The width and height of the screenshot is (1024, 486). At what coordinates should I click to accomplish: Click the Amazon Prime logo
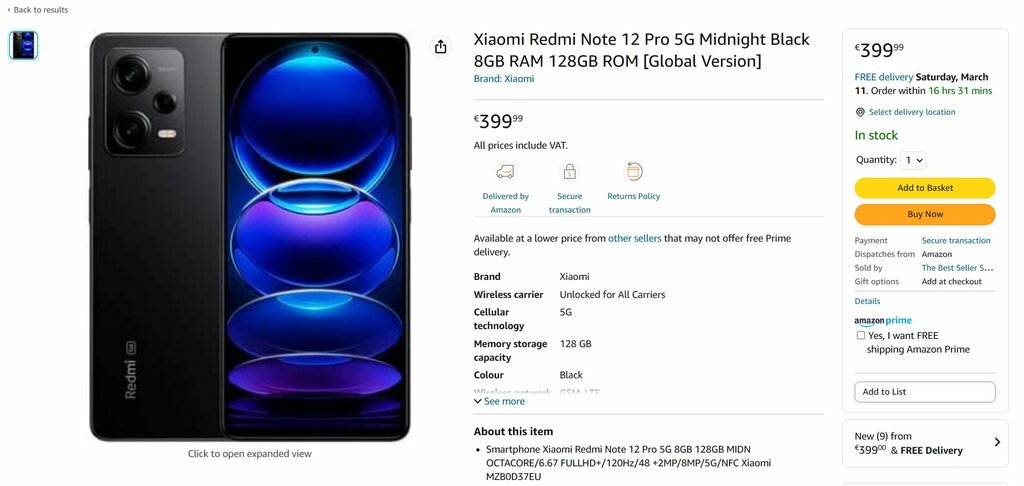(x=882, y=321)
